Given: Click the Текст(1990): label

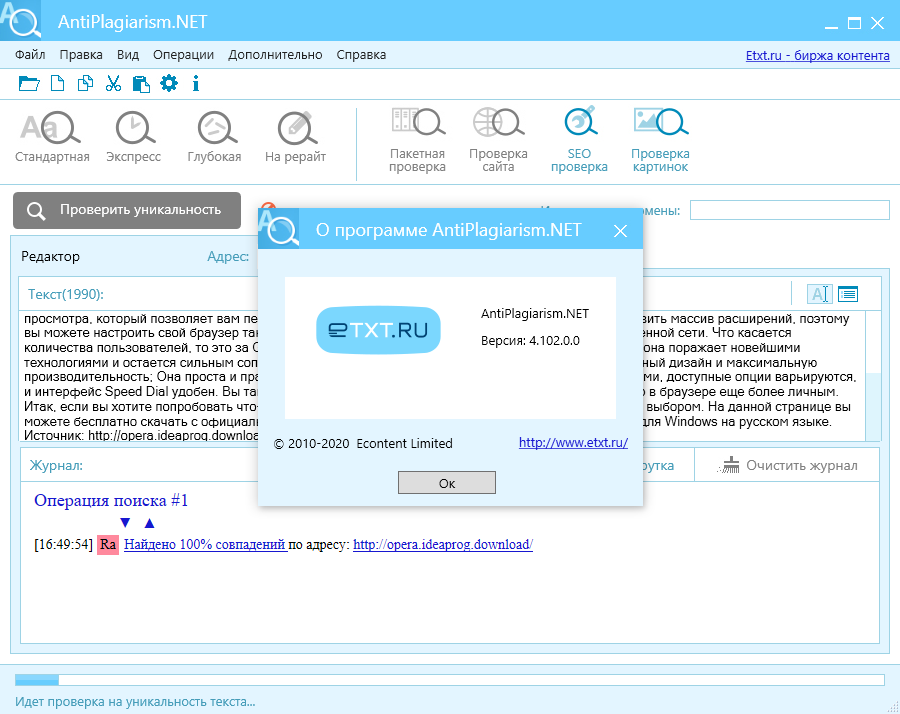Looking at the screenshot, I should (x=65, y=294).
